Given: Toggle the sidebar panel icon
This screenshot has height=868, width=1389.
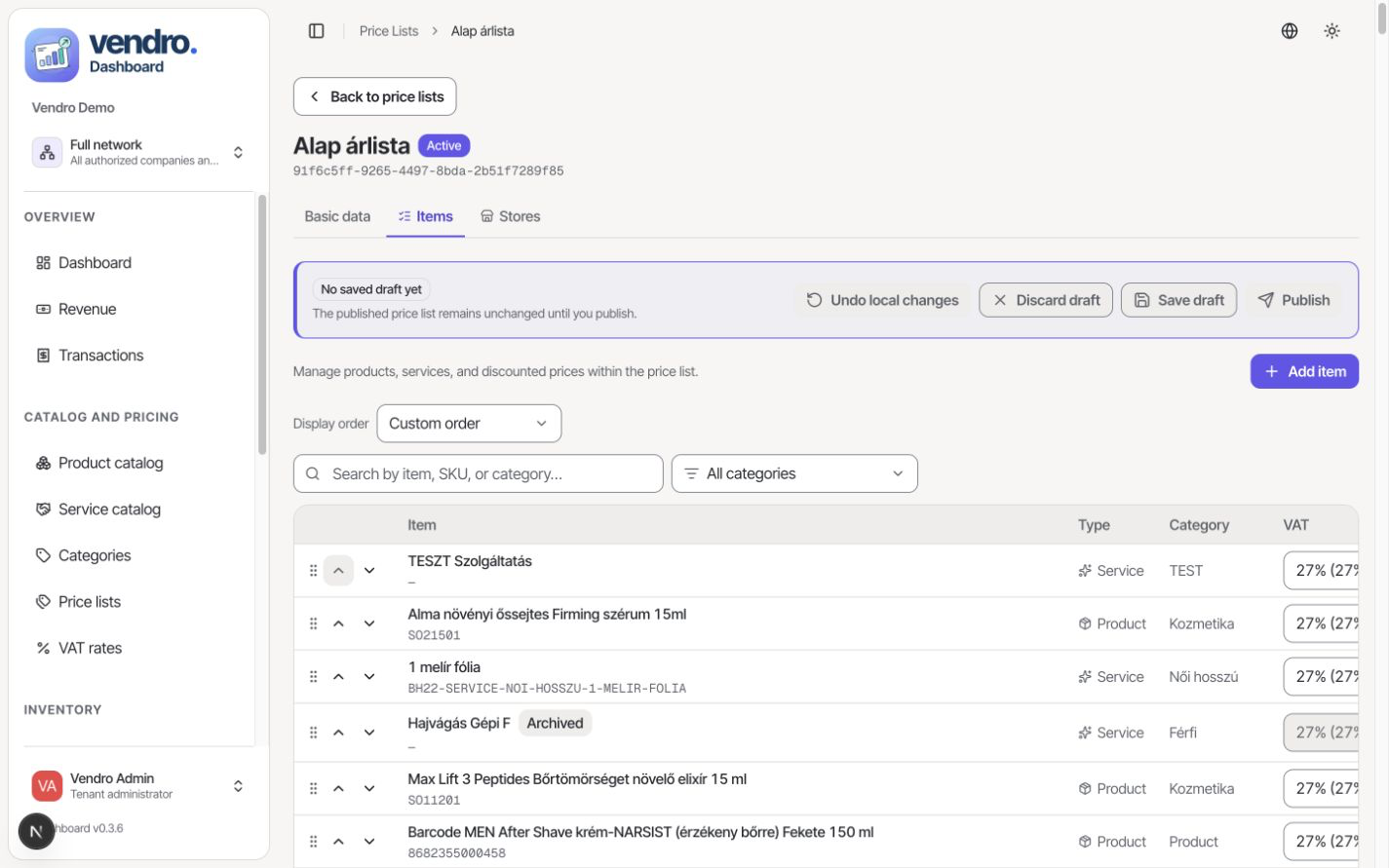Looking at the screenshot, I should click(x=316, y=31).
